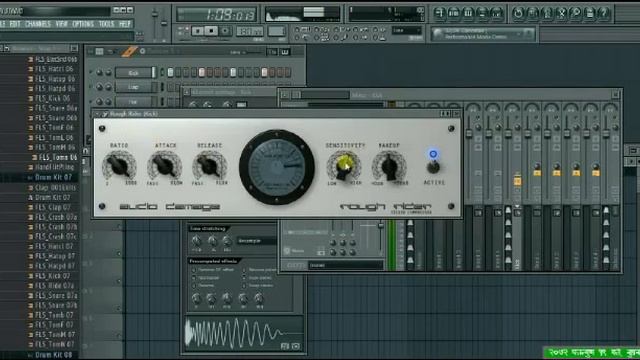Select the second channel button below Kick
This screenshot has width=640, height=360.
pos(133,87)
